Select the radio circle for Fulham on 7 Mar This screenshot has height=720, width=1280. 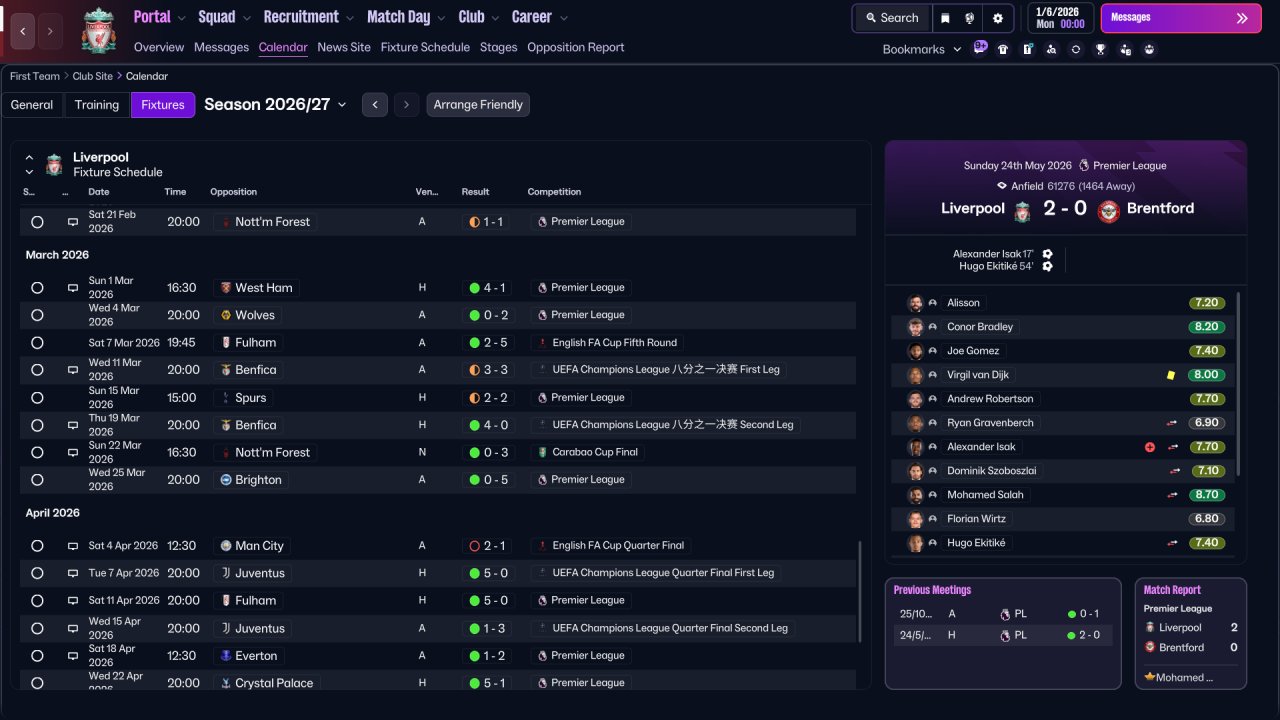click(37, 343)
